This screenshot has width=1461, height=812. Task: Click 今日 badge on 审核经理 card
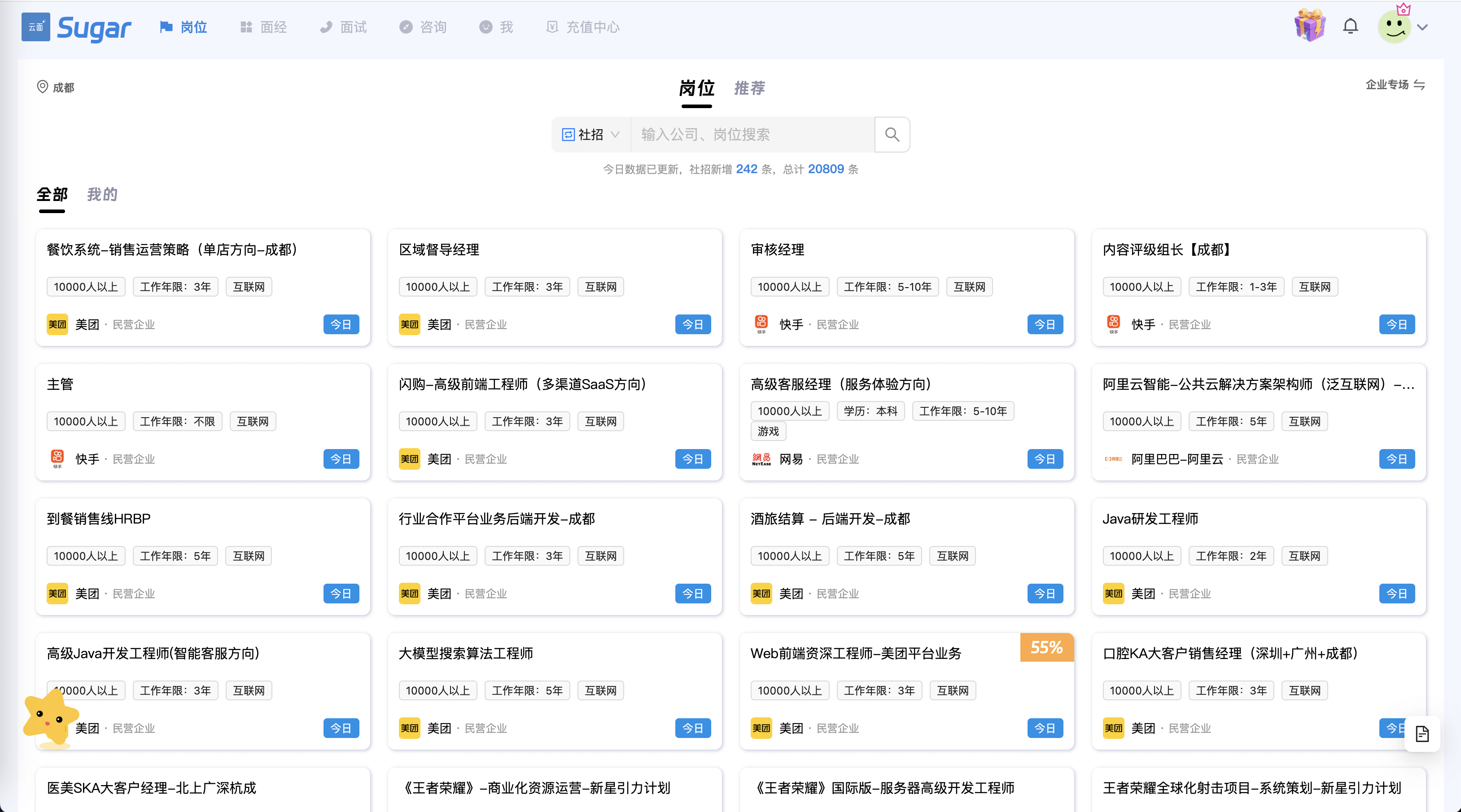pyautogui.click(x=1045, y=324)
